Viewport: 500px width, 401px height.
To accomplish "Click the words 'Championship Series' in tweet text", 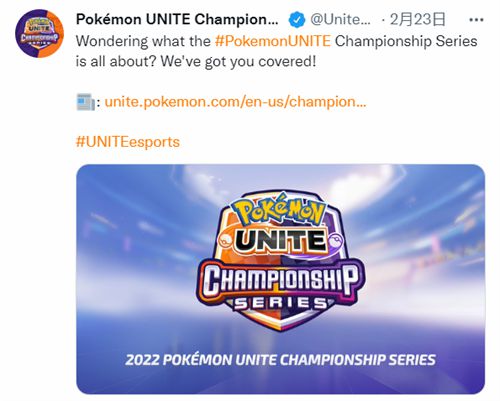I will click(x=406, y=41).
